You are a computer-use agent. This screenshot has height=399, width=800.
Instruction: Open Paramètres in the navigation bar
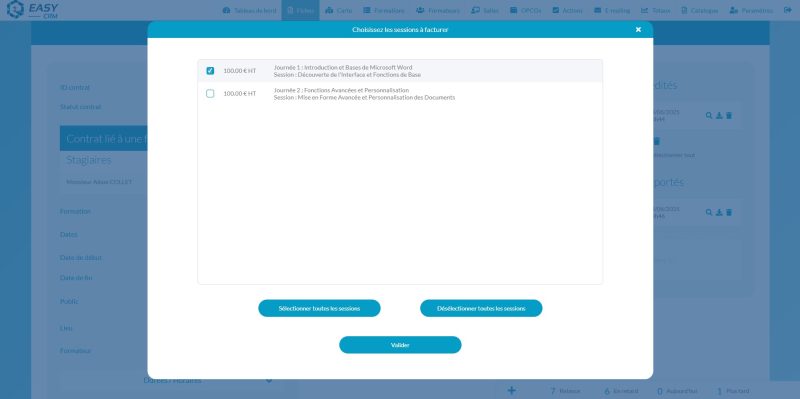751,10
